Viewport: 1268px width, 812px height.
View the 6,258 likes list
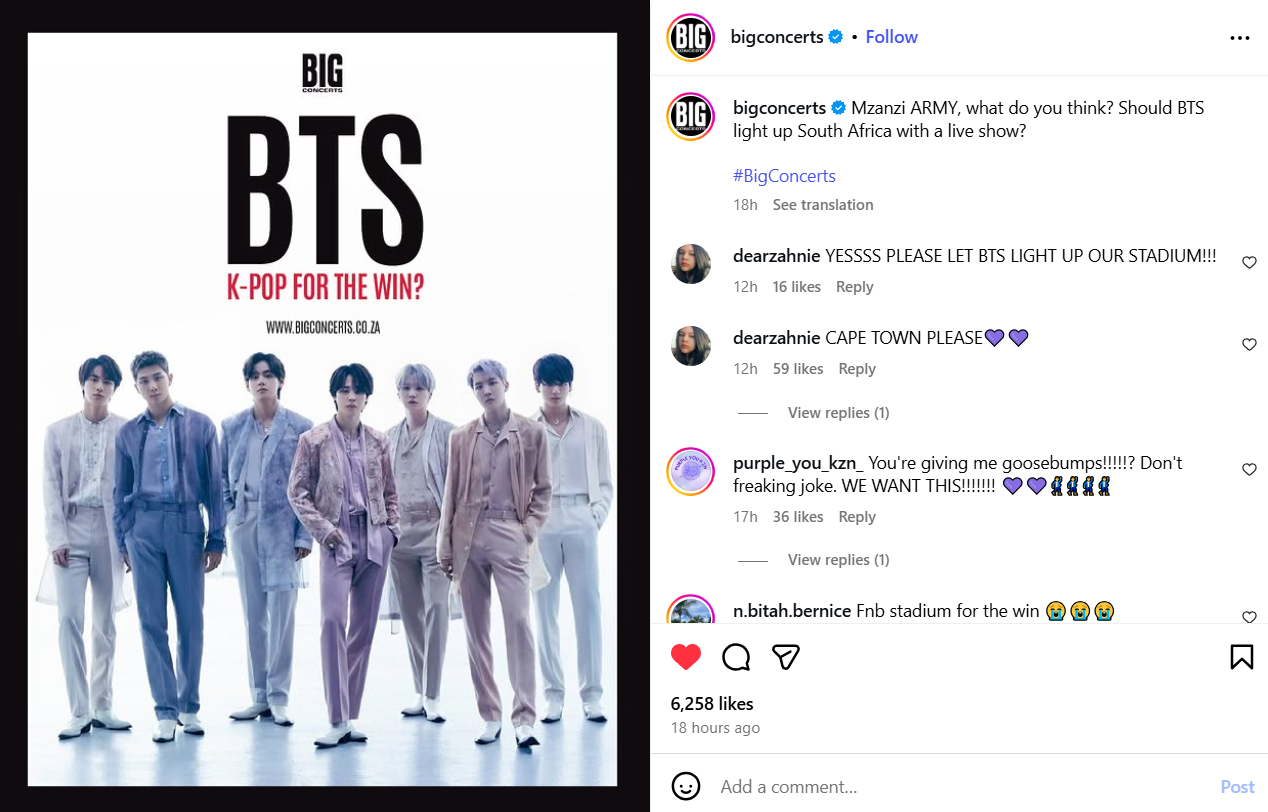click(712, 704)
